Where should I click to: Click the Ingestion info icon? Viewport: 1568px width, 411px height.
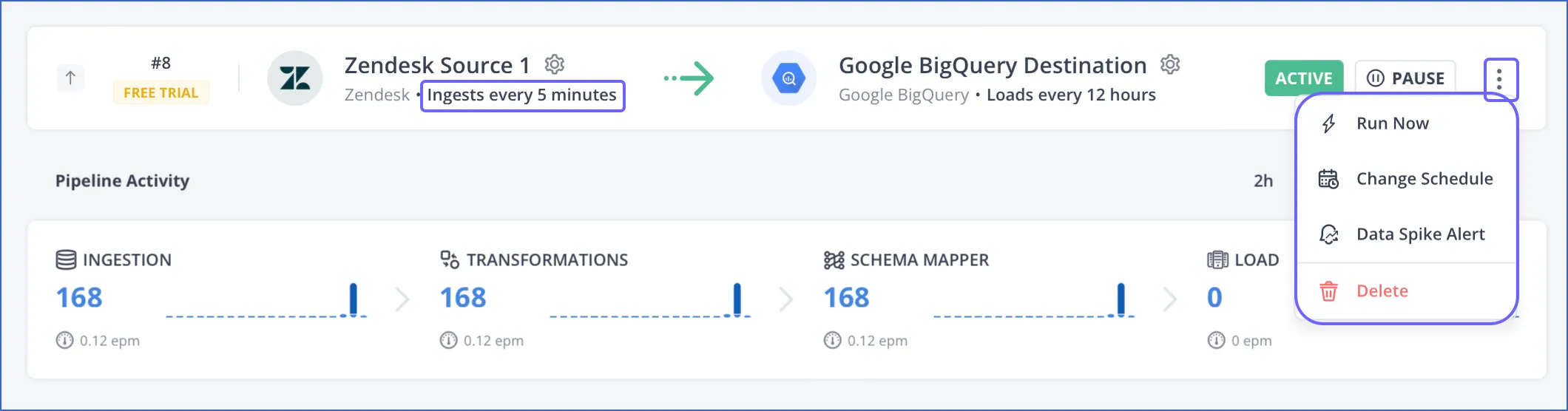coord(65,340)
